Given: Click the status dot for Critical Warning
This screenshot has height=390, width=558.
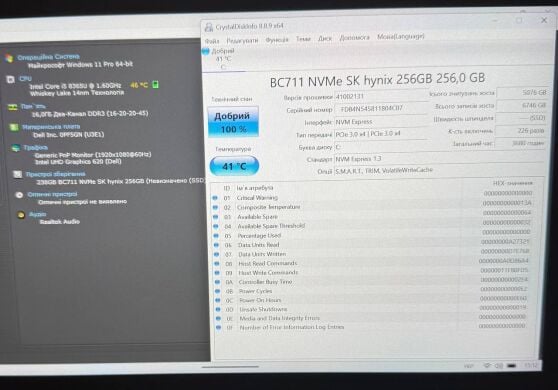Looking at the screenshot, I should (x=215, y=198).
